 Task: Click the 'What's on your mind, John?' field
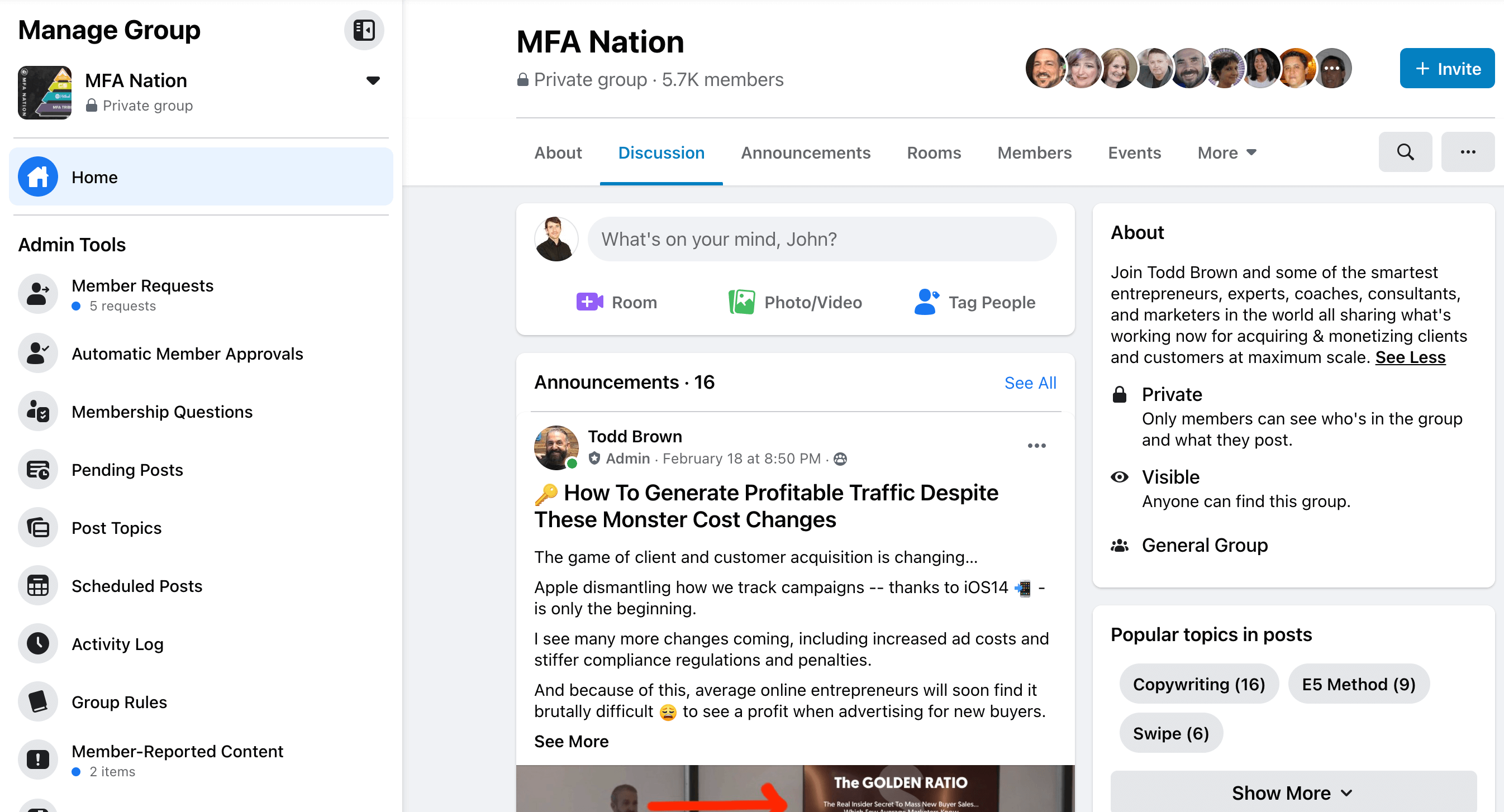click(x=821, y=240)
